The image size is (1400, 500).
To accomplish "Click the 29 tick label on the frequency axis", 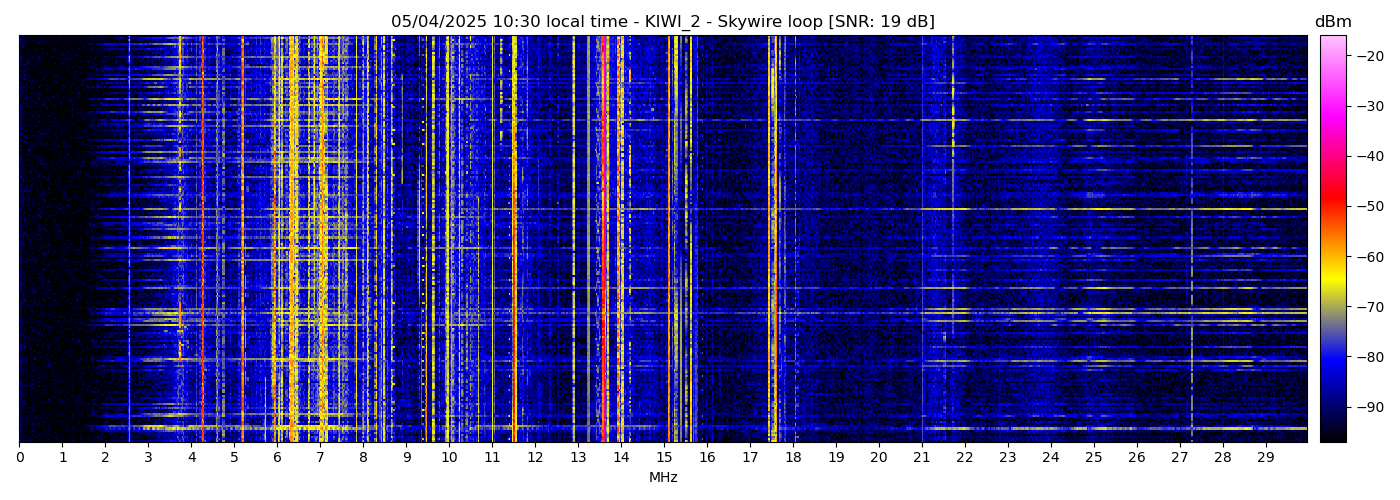I will coord(1265,458).
